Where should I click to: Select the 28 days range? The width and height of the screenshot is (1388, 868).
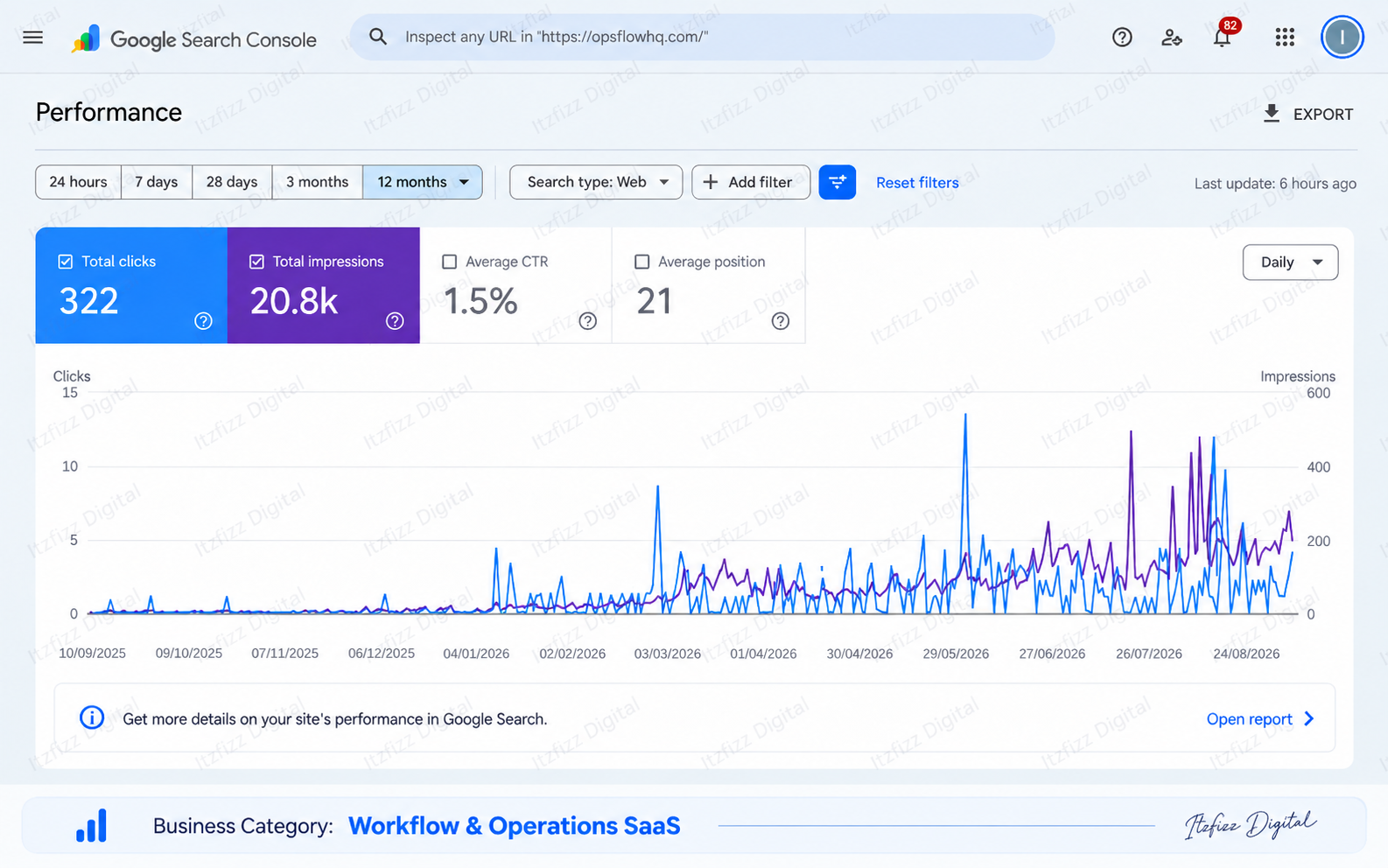click(x=232, y=182)
